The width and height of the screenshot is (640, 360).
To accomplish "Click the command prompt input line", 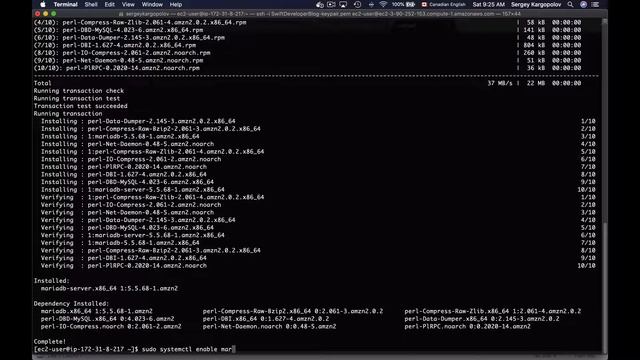I will click(316, 349).
